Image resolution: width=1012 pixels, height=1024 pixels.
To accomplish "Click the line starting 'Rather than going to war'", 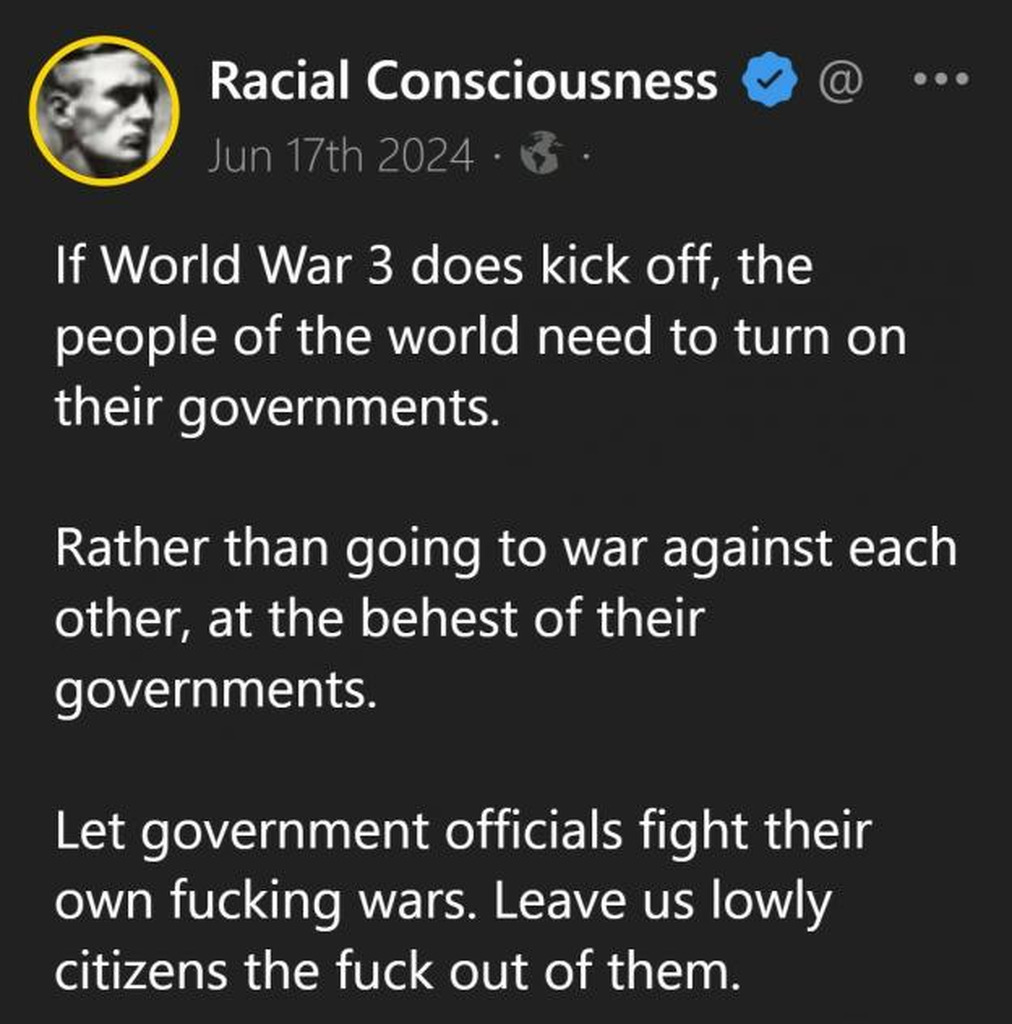I will pyautogui.click(x=506, y=550).
